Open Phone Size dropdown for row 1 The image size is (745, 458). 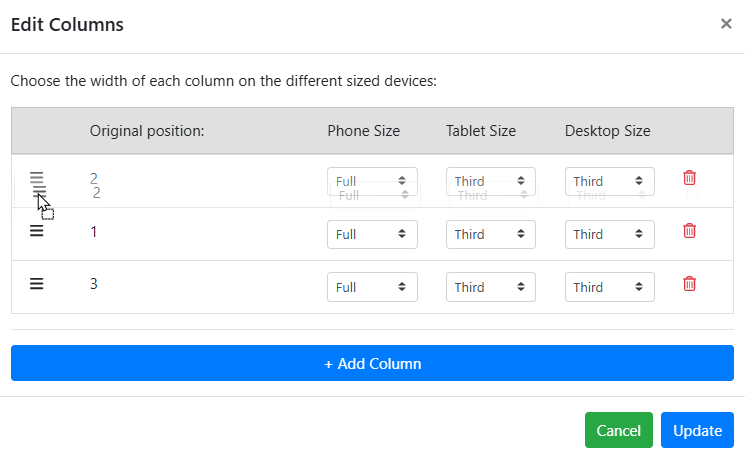click(x=372, y=234)
